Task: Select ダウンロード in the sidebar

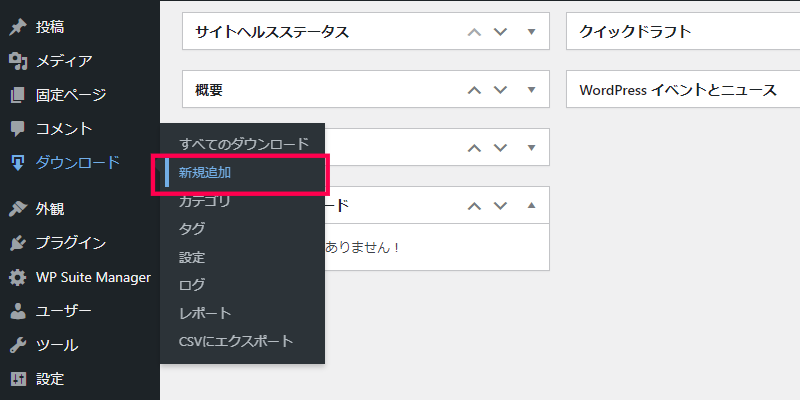Action: [80, 163]
